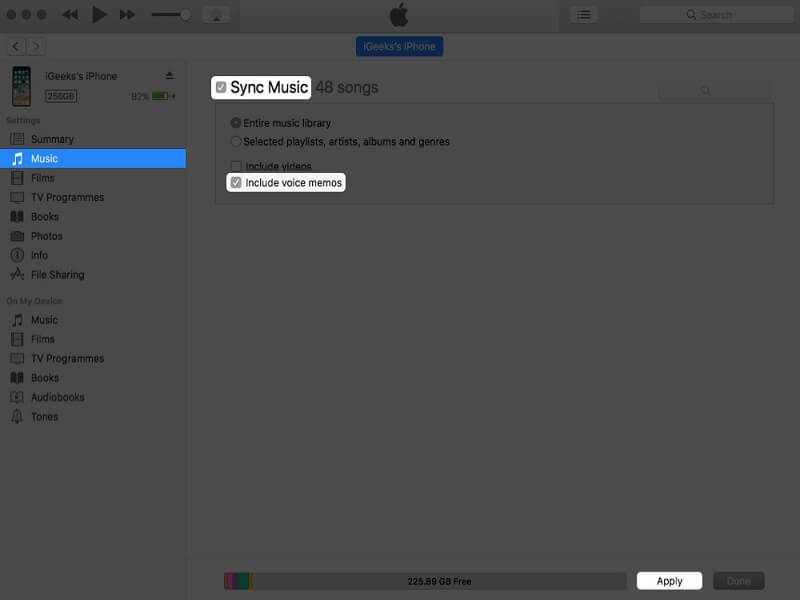
Task: Click the 48 songs count text
Action: 346,87
